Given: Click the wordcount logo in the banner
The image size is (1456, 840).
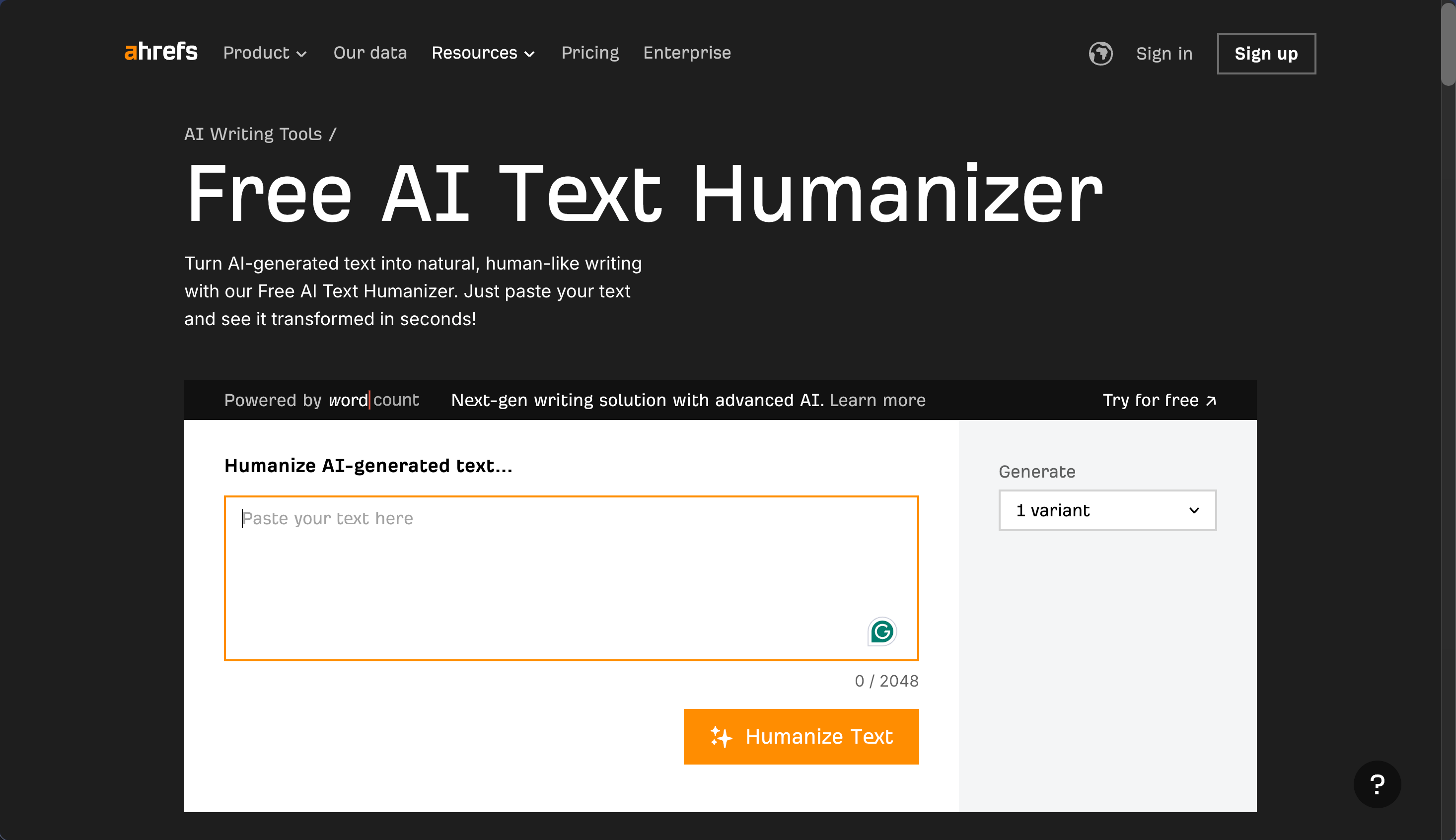Looking at the screenshot, I should pos(374,400).
